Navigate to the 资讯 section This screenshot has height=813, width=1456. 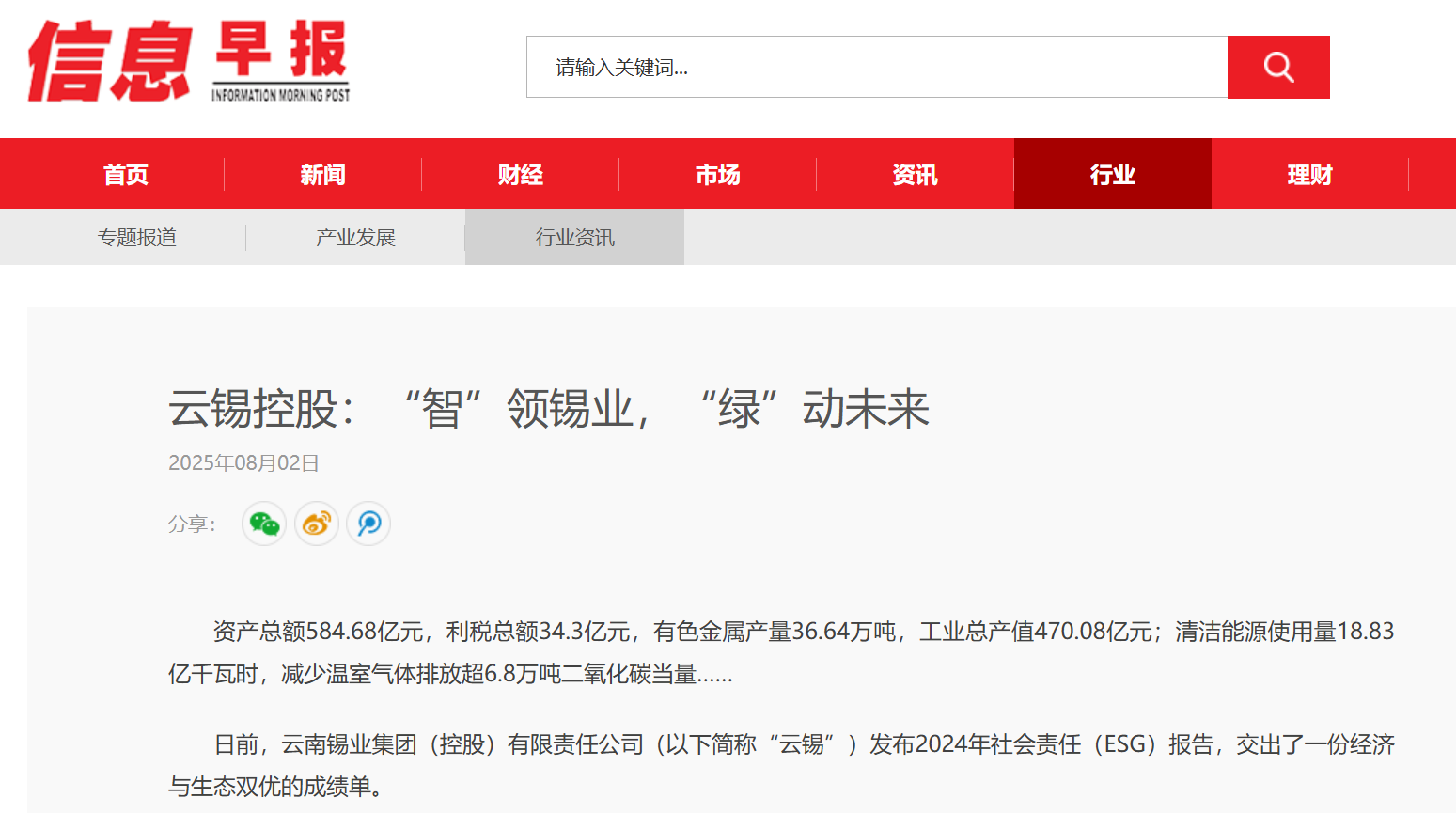click(916, 174)
